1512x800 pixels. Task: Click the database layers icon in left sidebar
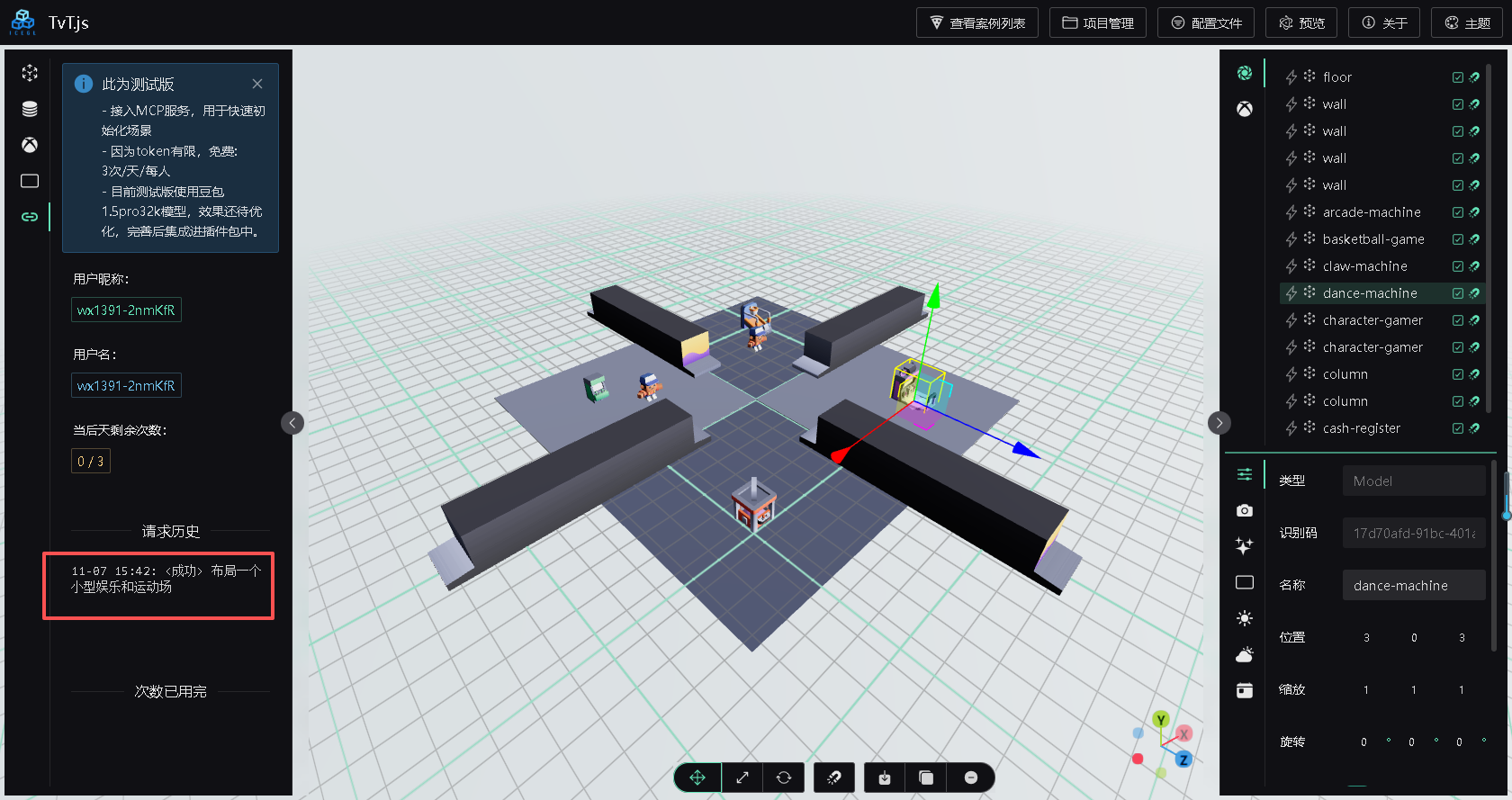pos(30,109)
